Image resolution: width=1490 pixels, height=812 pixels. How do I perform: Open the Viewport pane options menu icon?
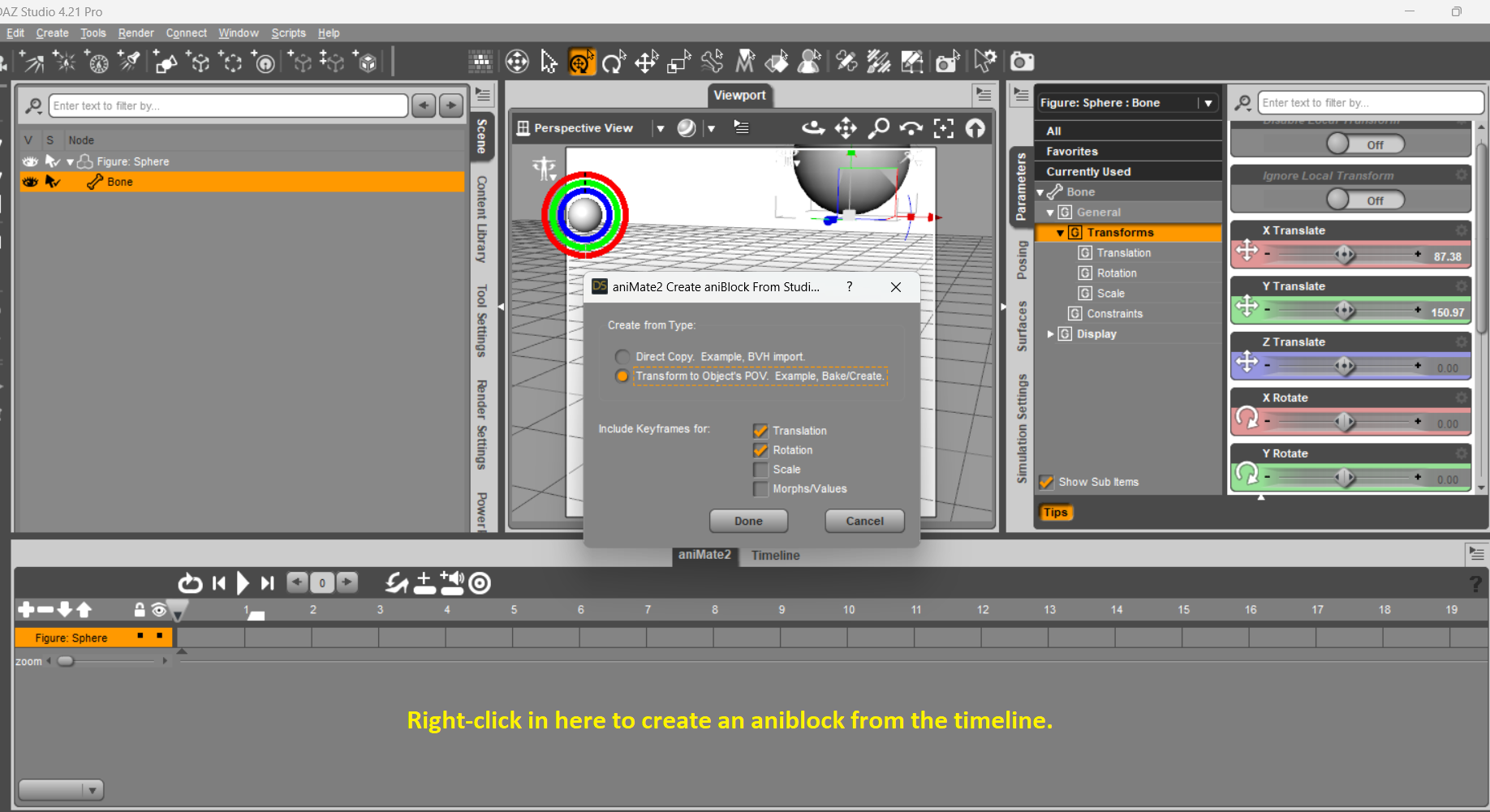(984, 95)
